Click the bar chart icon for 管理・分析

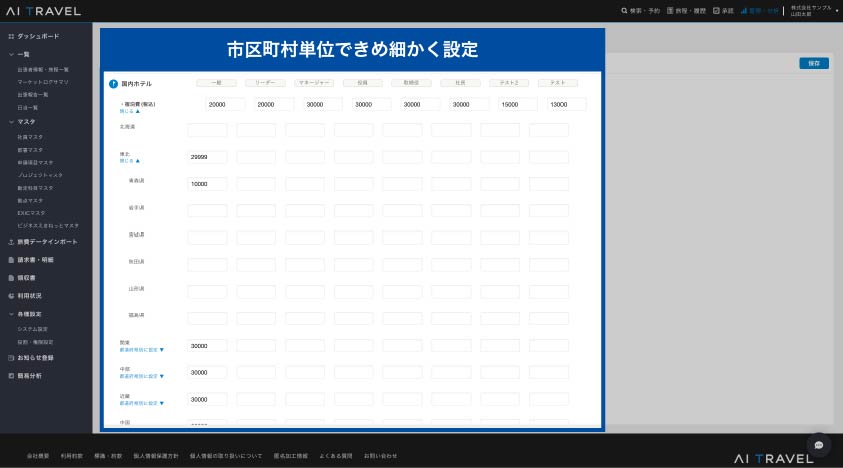click(744, 11)
